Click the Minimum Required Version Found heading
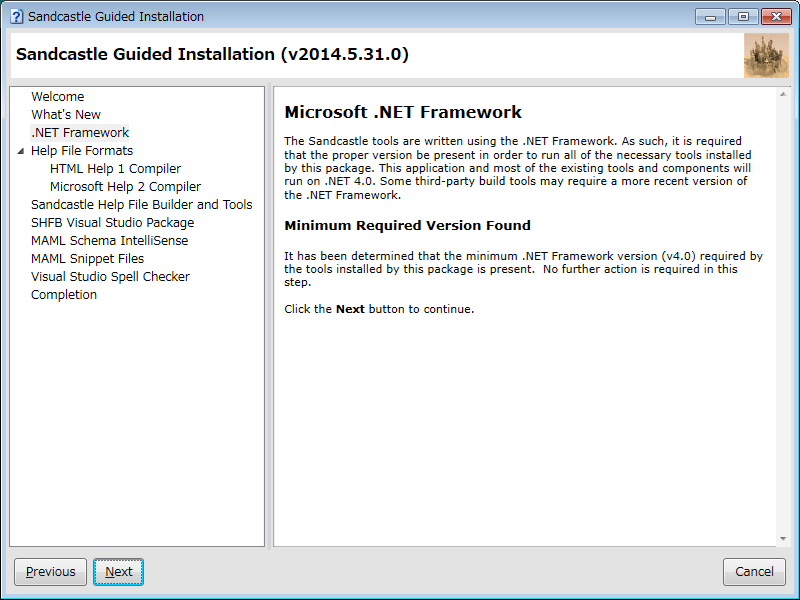 tap(407, 226)
